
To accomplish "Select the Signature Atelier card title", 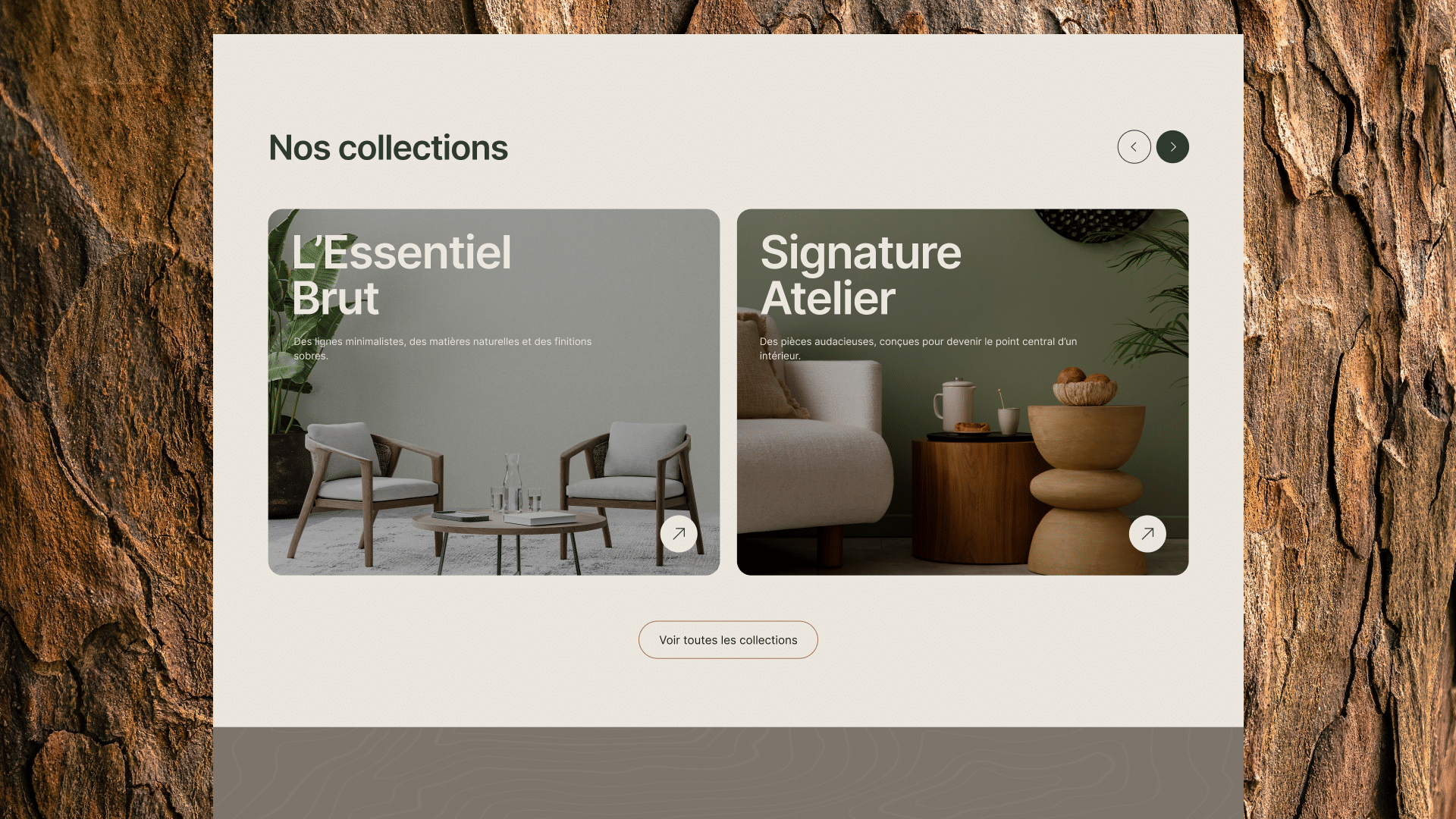I will coord(861,275).
